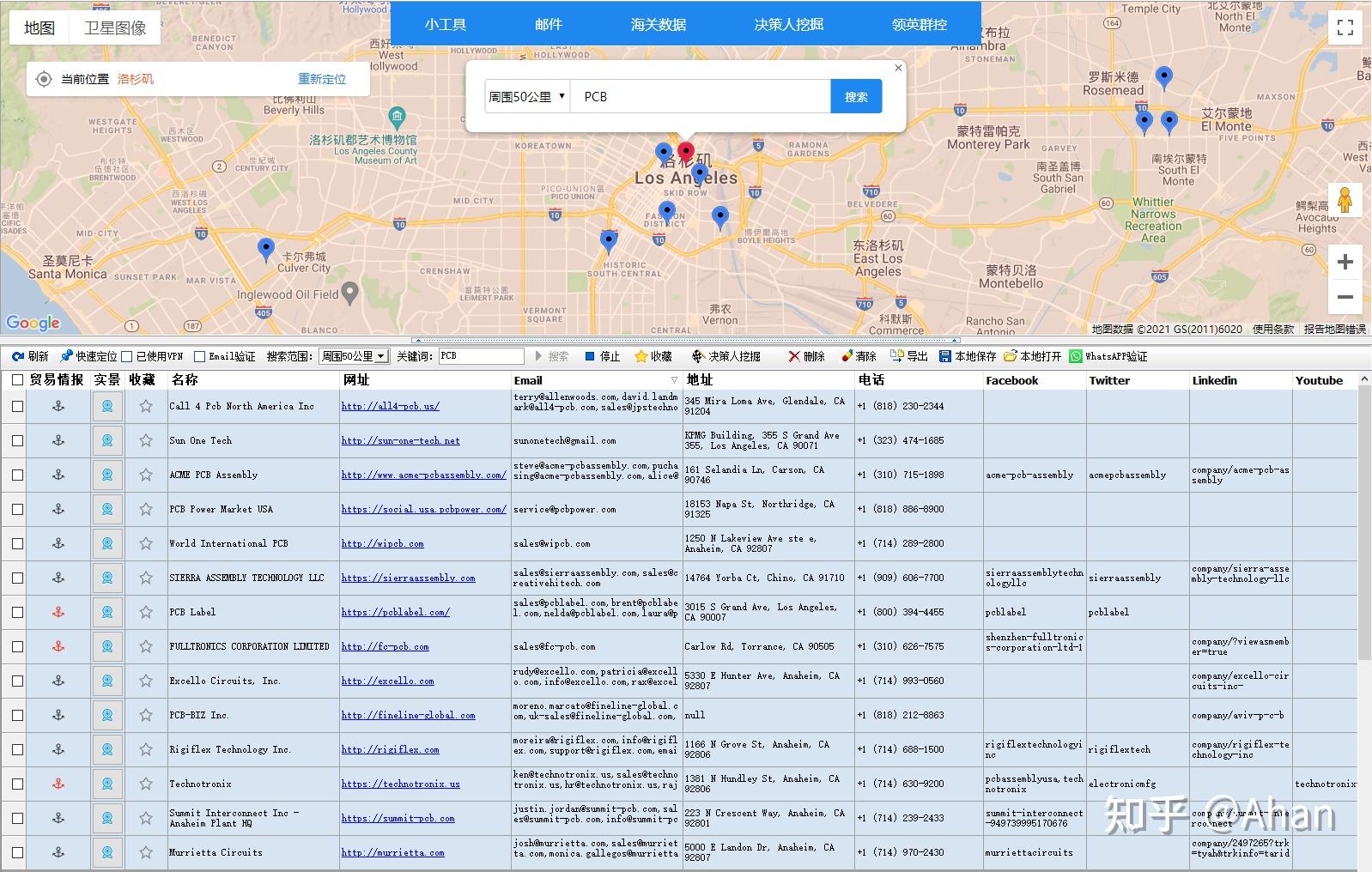The width and height of the screenshot is (1372, 872).
Task: Click the 快速定位 pin icon
Action: tap(66, 356)
